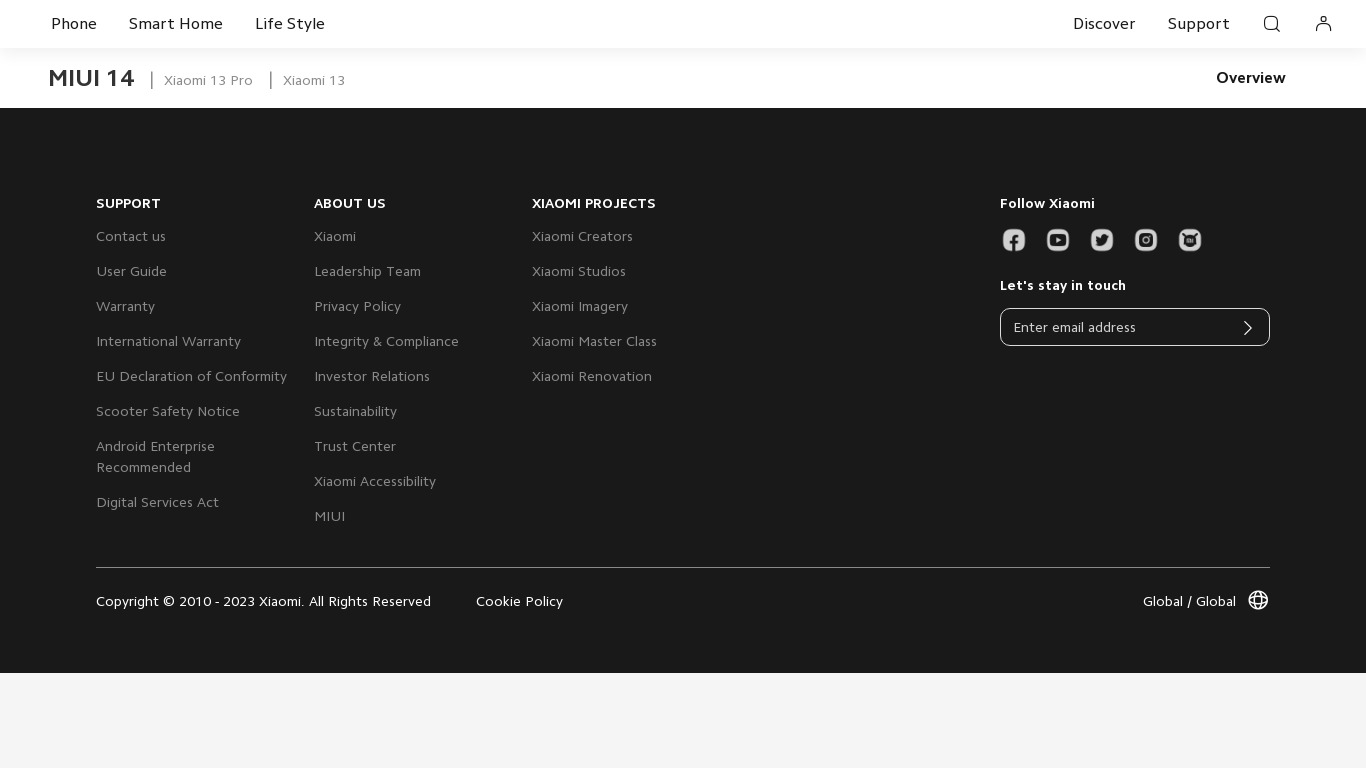Click the globe region selector icon
This screenshot has height=768, width=1366.
1259,600
